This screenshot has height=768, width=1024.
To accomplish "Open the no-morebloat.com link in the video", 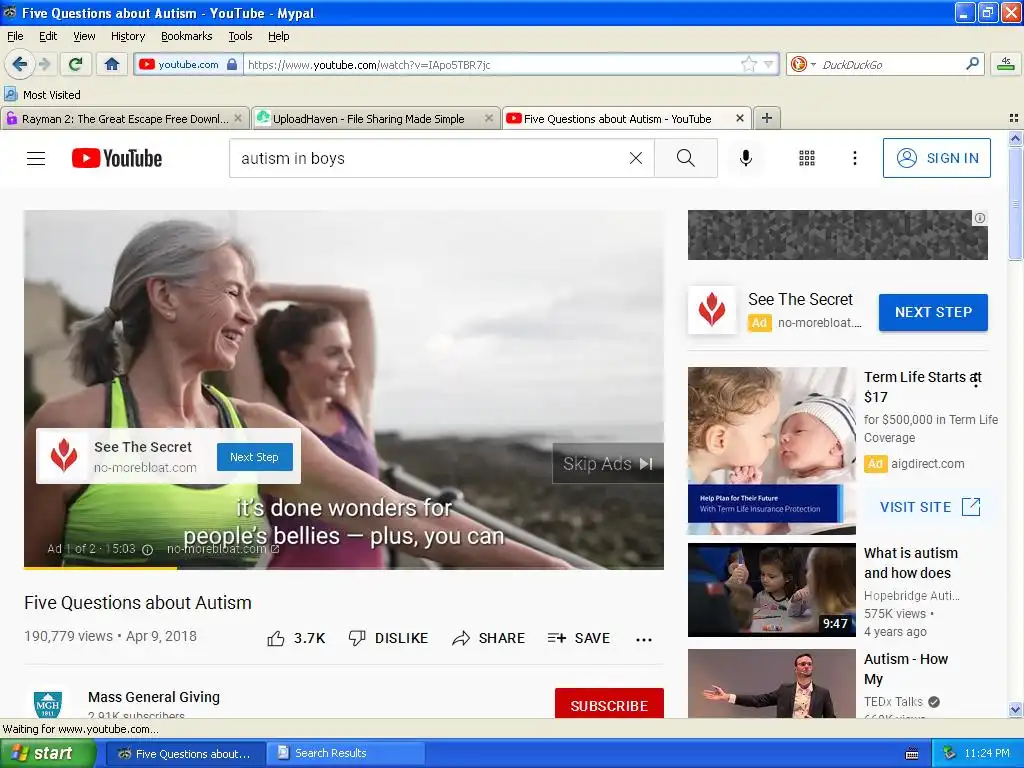I will click(x=221, y=549).
